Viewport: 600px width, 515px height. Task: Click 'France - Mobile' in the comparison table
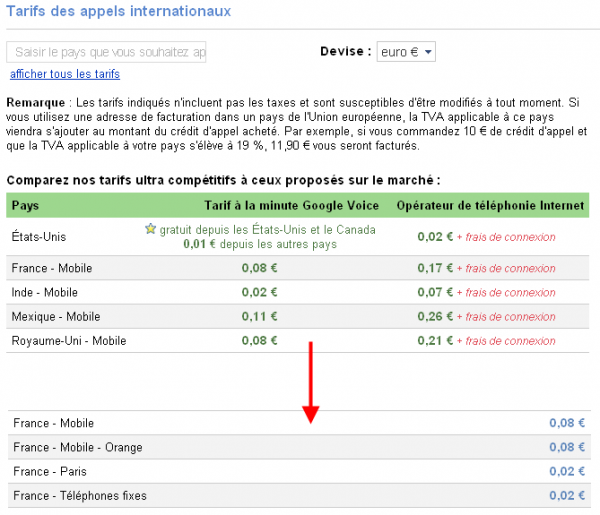52,268
